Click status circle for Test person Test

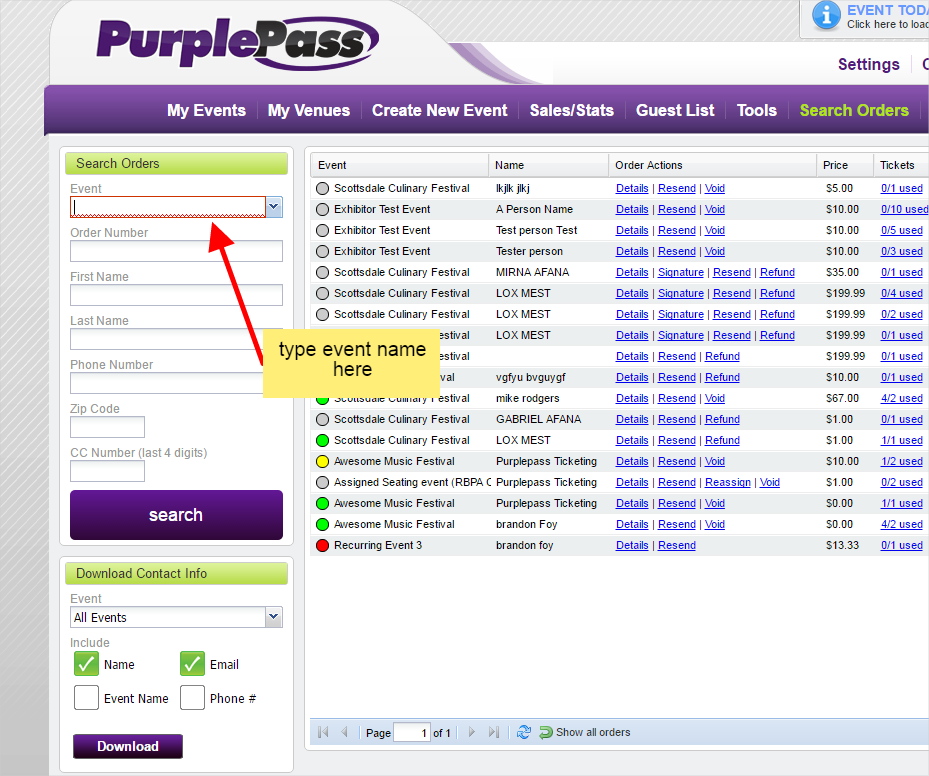(322, 230)
